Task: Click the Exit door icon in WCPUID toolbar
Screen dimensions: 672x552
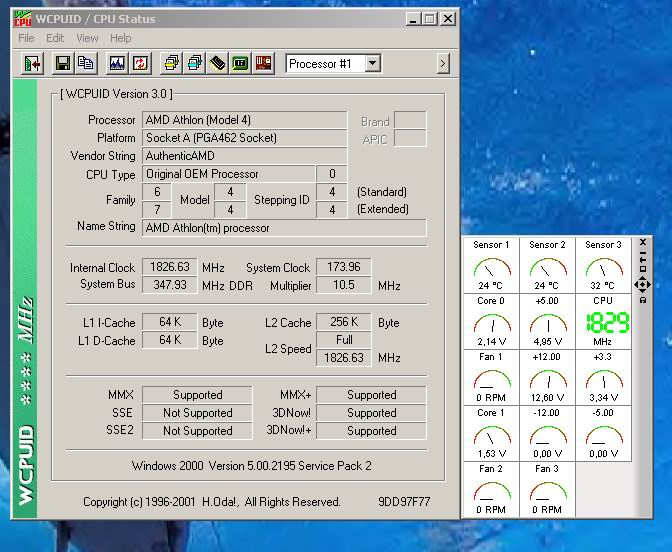Action: point(32,64)
